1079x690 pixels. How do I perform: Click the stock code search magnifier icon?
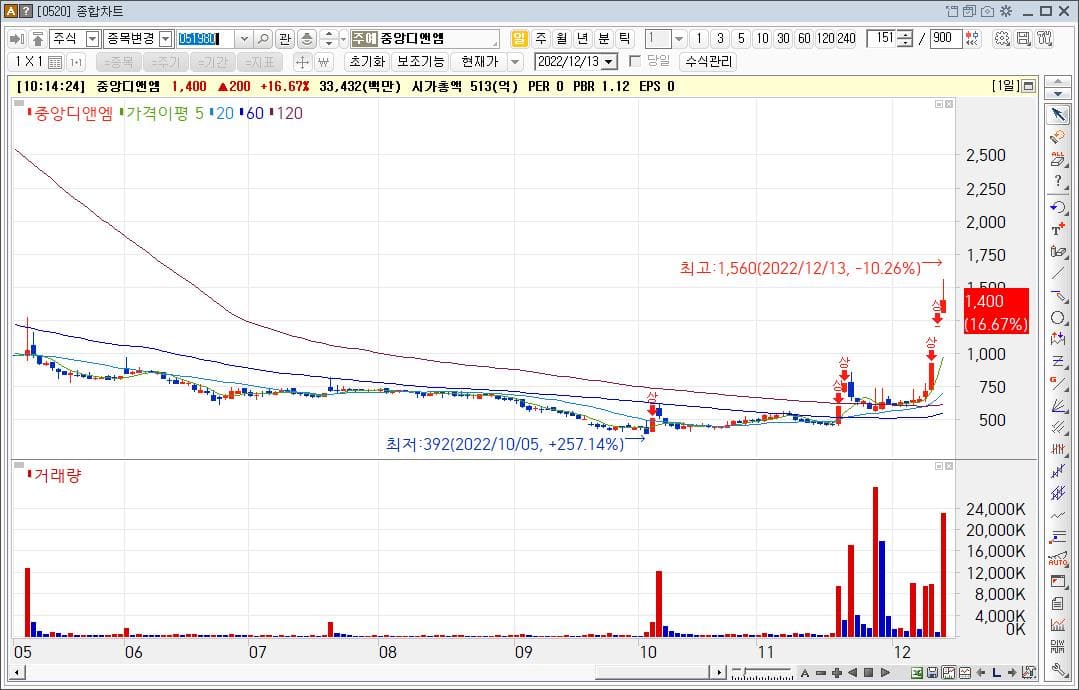click(263, 39)
